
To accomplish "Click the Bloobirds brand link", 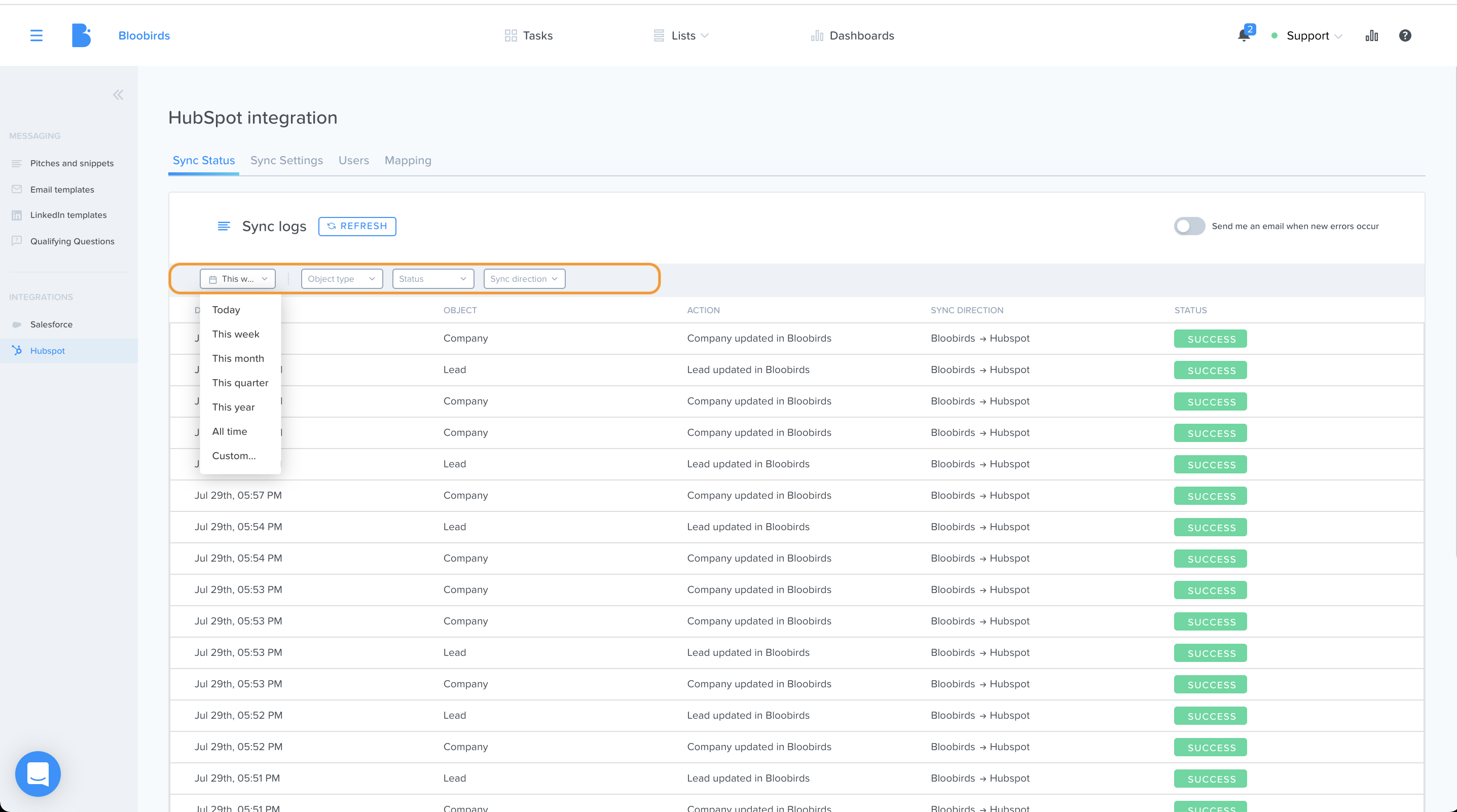I will pyautogui.click(x=143, y=35).
